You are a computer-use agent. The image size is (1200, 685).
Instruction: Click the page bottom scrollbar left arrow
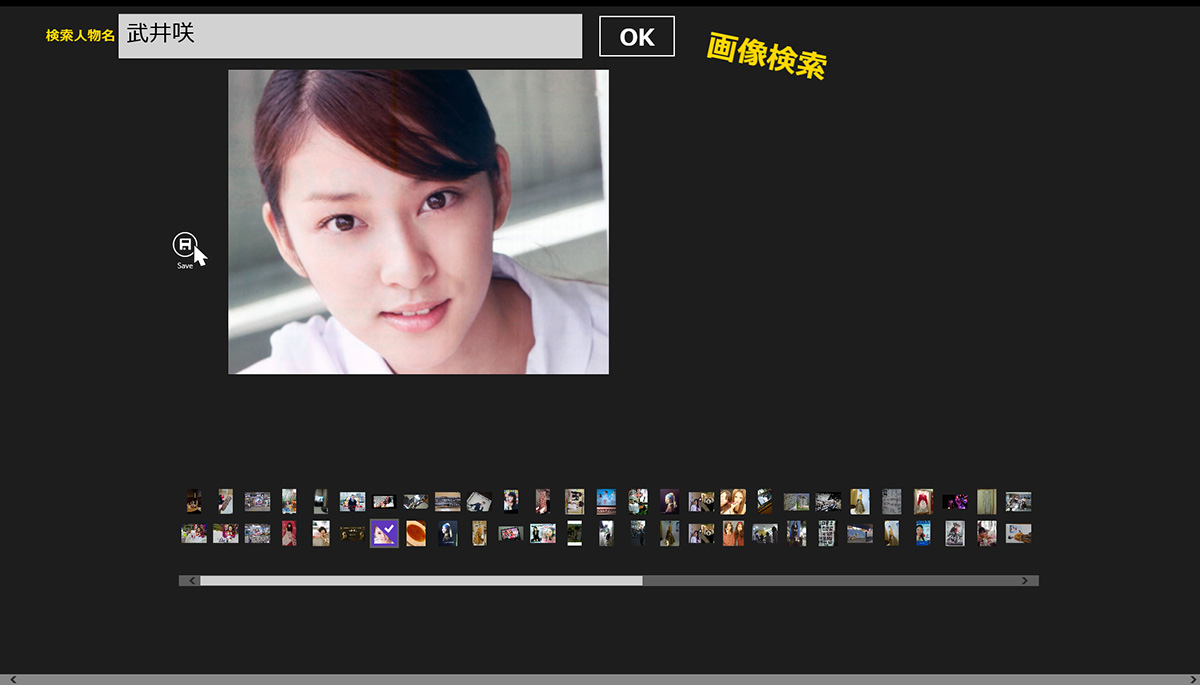12,679
